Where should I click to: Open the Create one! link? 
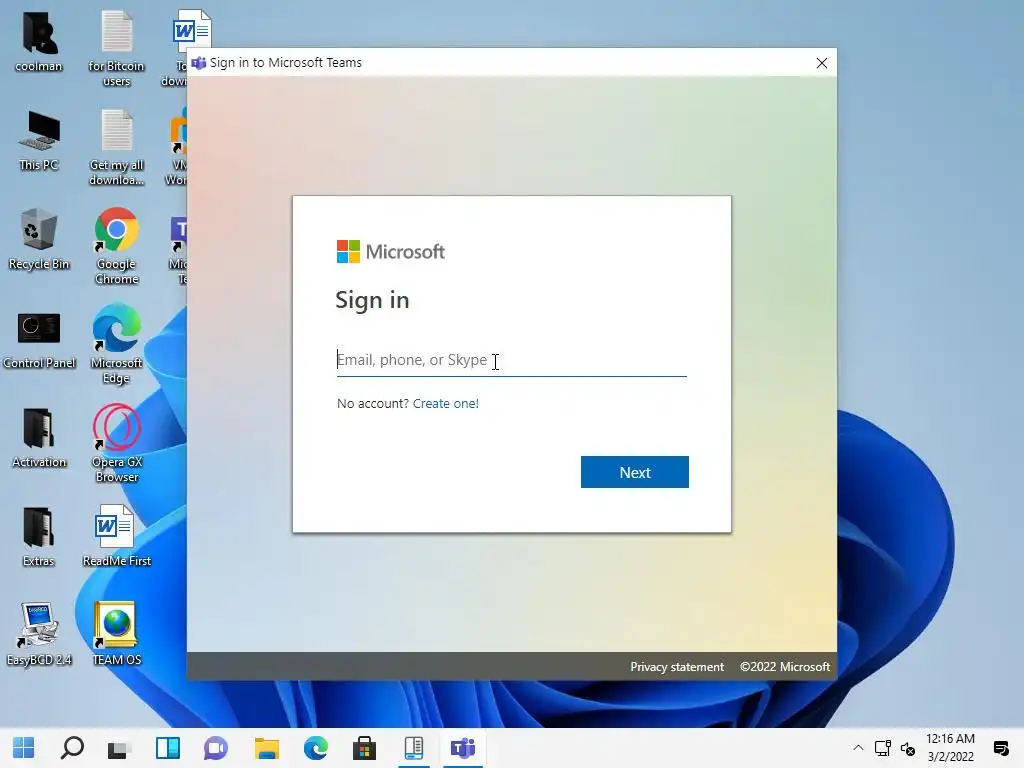coord(445,404)
